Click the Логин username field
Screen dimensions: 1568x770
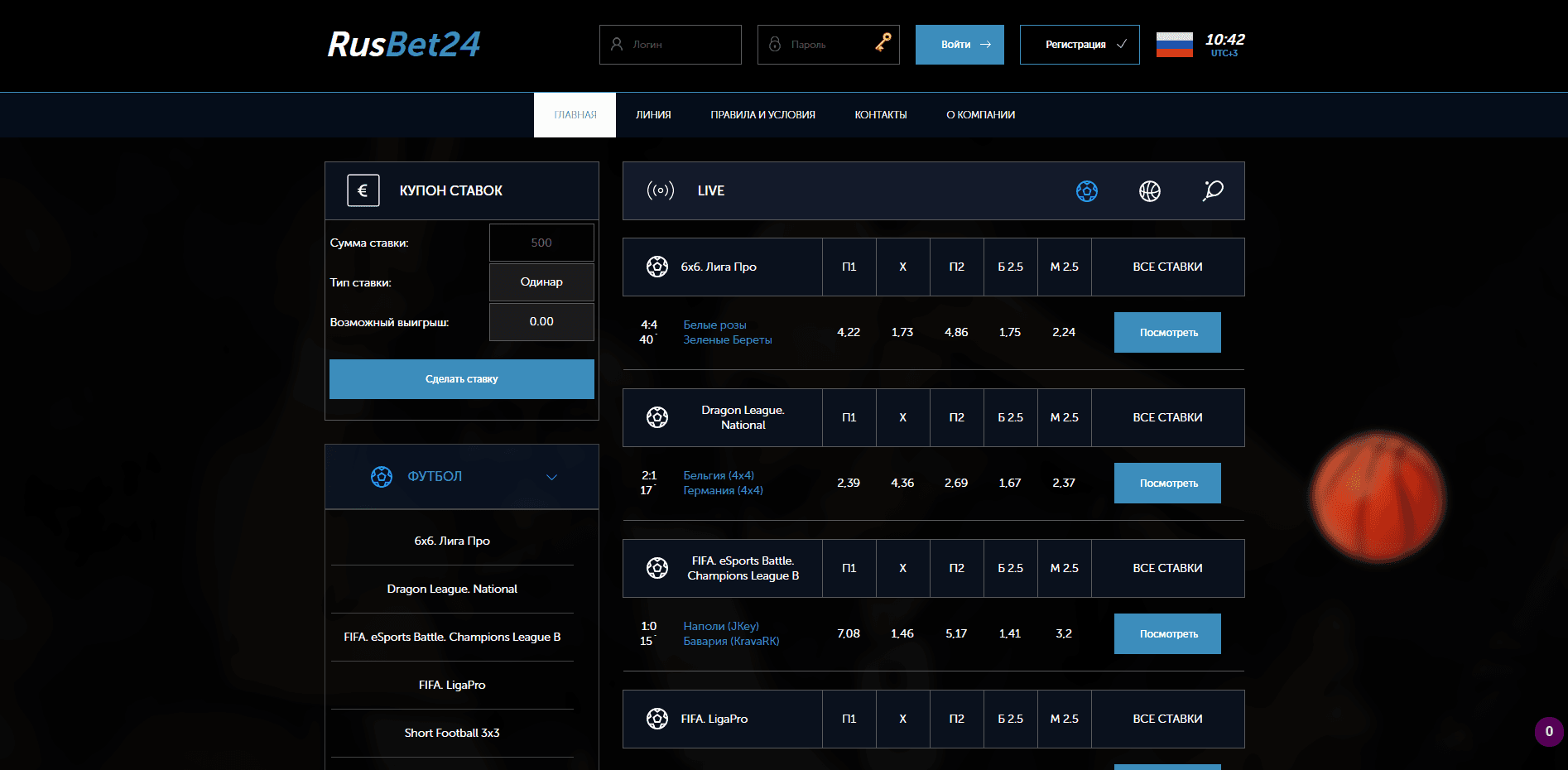tap(671, 45)
